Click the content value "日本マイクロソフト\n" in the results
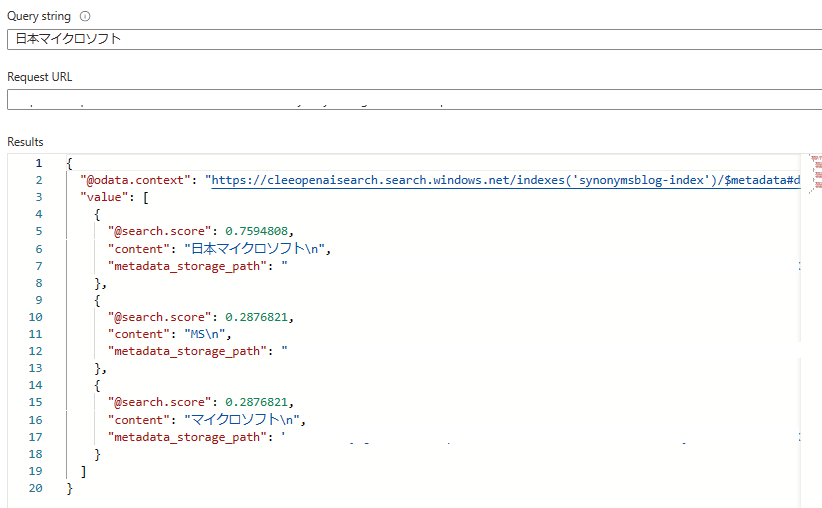822x508 pixels. coord(257,249)
